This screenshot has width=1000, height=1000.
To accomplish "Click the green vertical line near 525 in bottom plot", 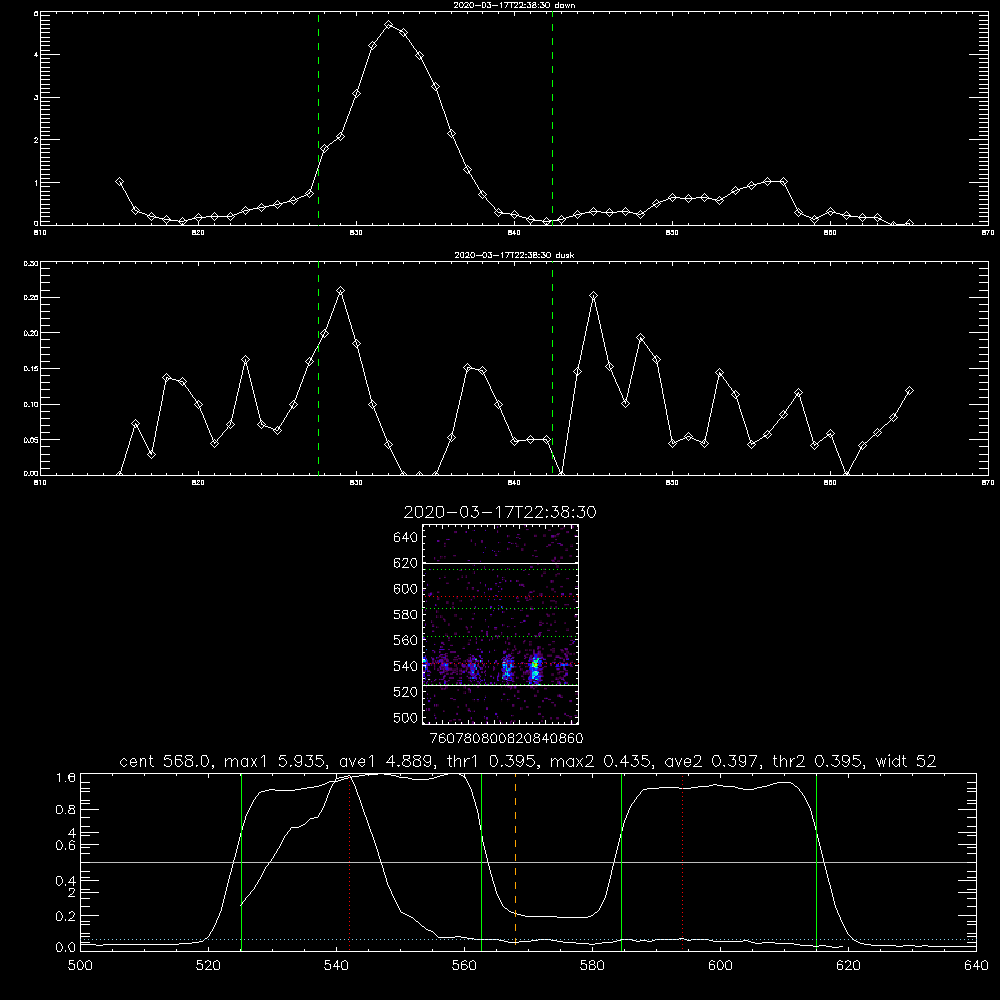I will pos(241,861).
